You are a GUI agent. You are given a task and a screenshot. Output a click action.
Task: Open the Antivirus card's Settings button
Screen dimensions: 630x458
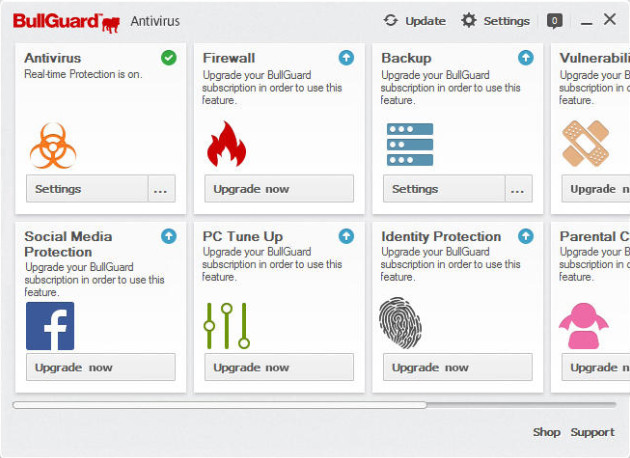point(87,188)
